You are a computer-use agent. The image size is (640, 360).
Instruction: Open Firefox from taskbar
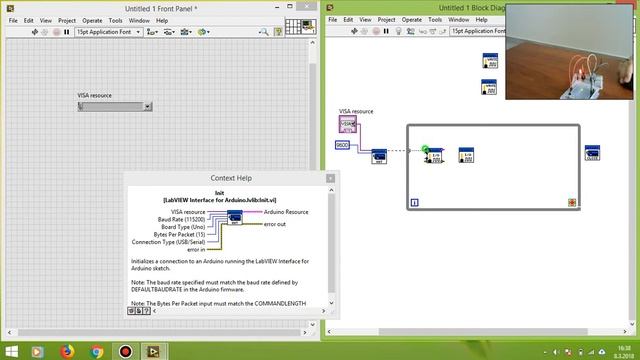pyautogui.click(x=67, y=351)
